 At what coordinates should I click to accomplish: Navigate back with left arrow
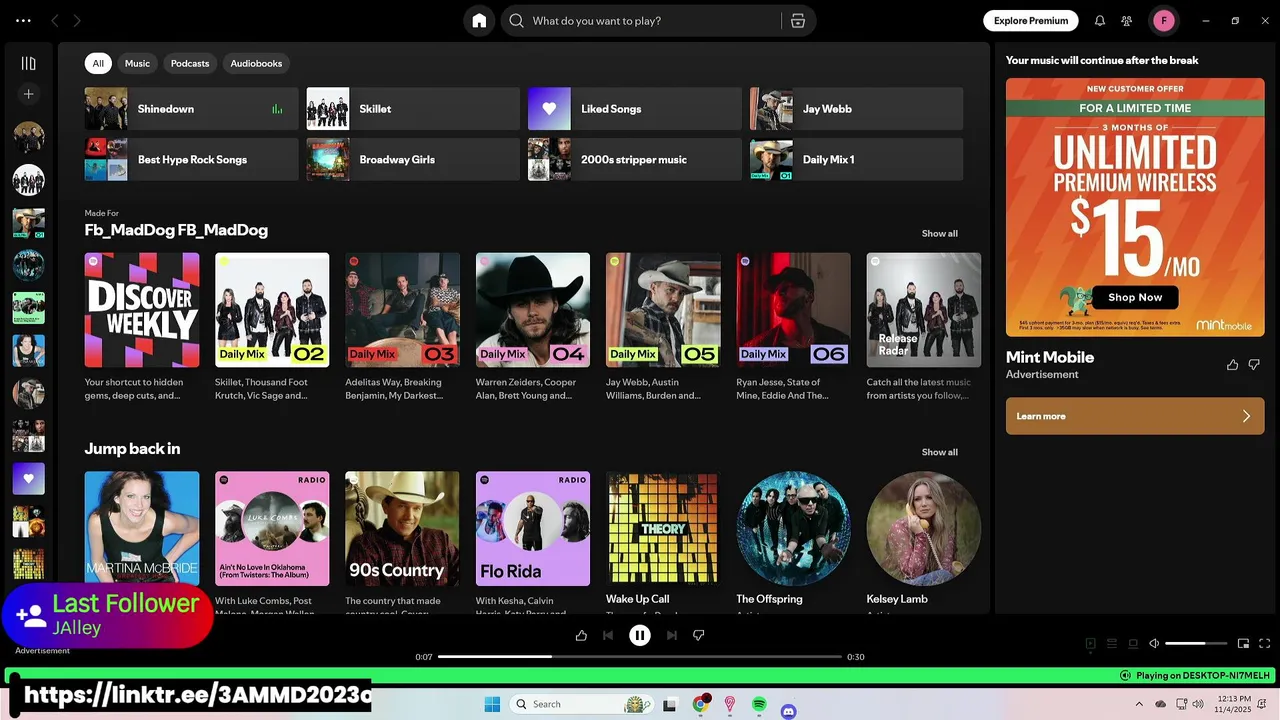55,21
